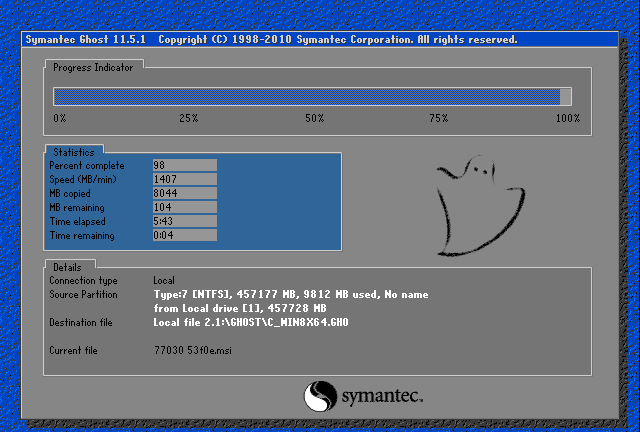
Task: Click the Speed value 1407
Action: pyautogui.click(x=184, y=179)
